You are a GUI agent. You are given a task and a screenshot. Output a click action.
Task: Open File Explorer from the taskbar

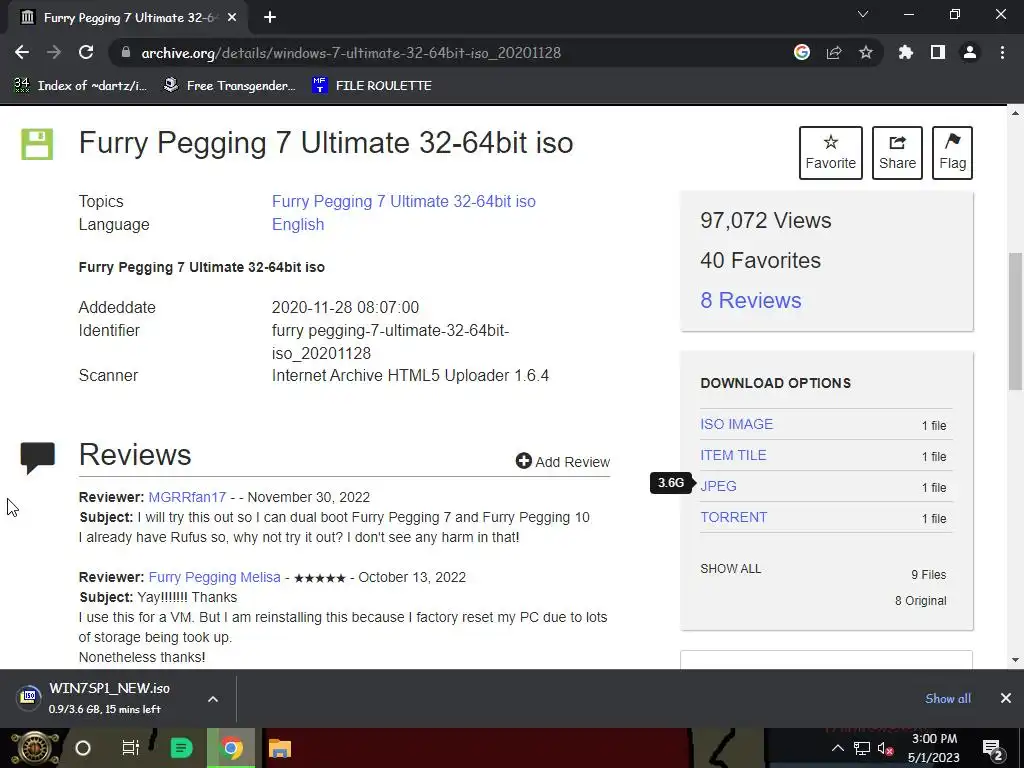pyautogui.click(x=280, y=748)
